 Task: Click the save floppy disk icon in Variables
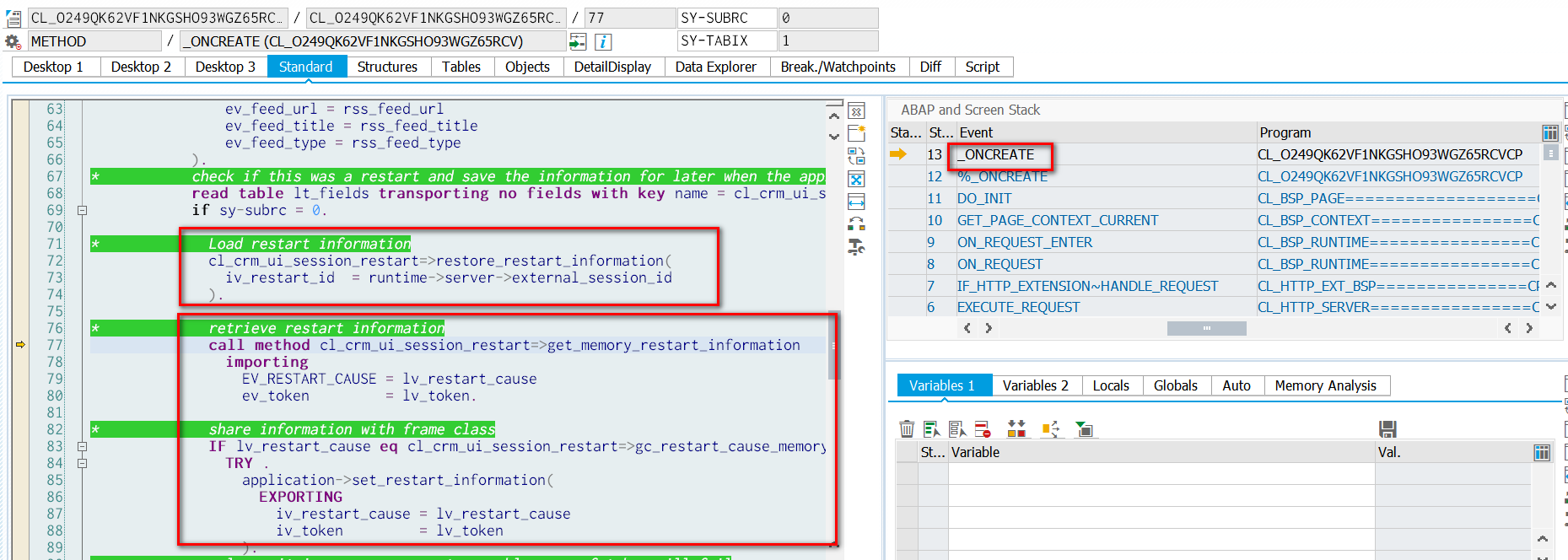click(1387, 429)
